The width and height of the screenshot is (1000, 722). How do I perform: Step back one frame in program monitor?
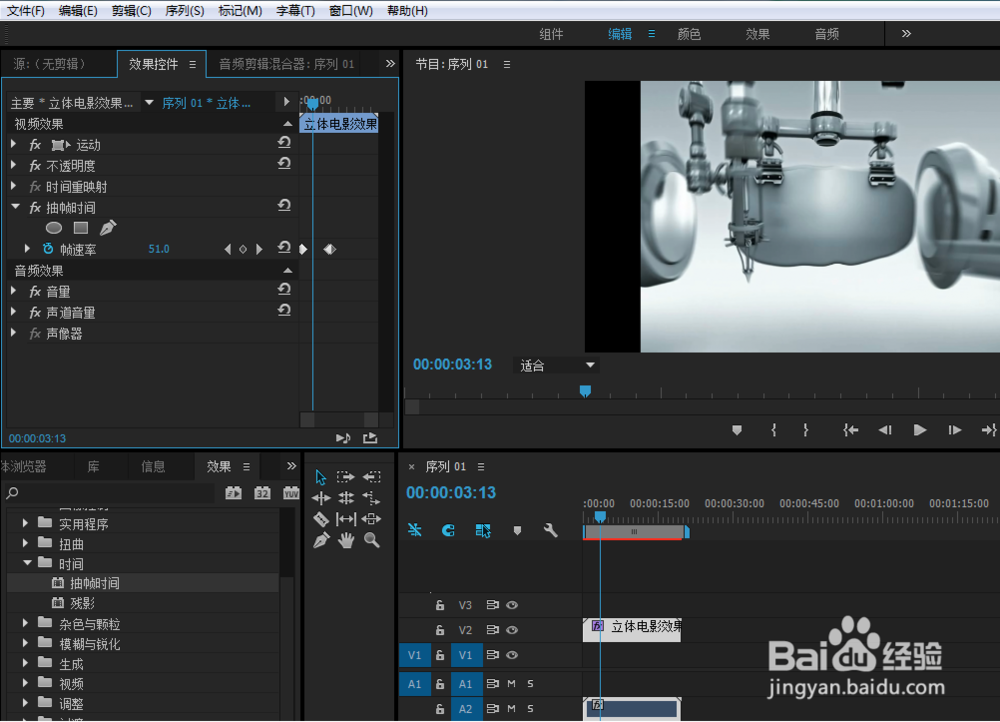(885, 430)
